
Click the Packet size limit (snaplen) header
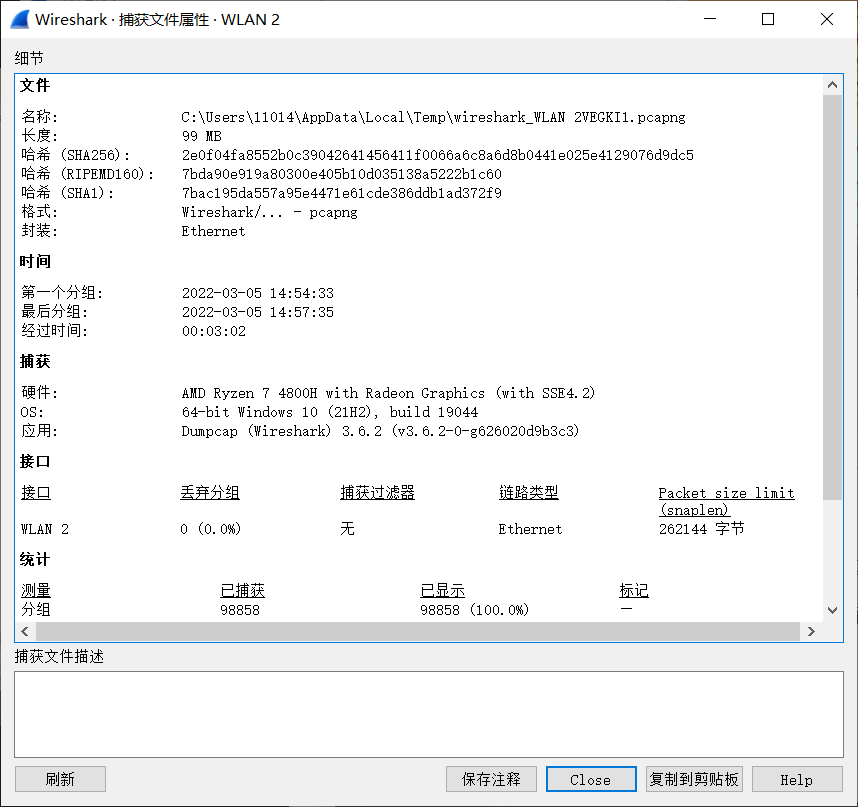(x=726, y=501)
